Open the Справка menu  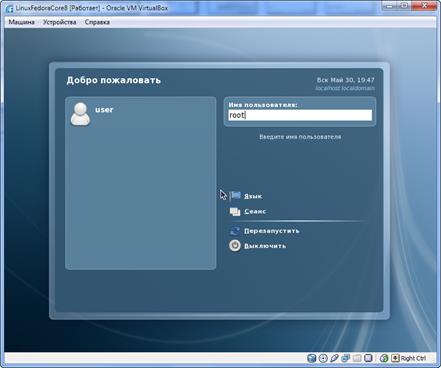(x=97, y=22)
